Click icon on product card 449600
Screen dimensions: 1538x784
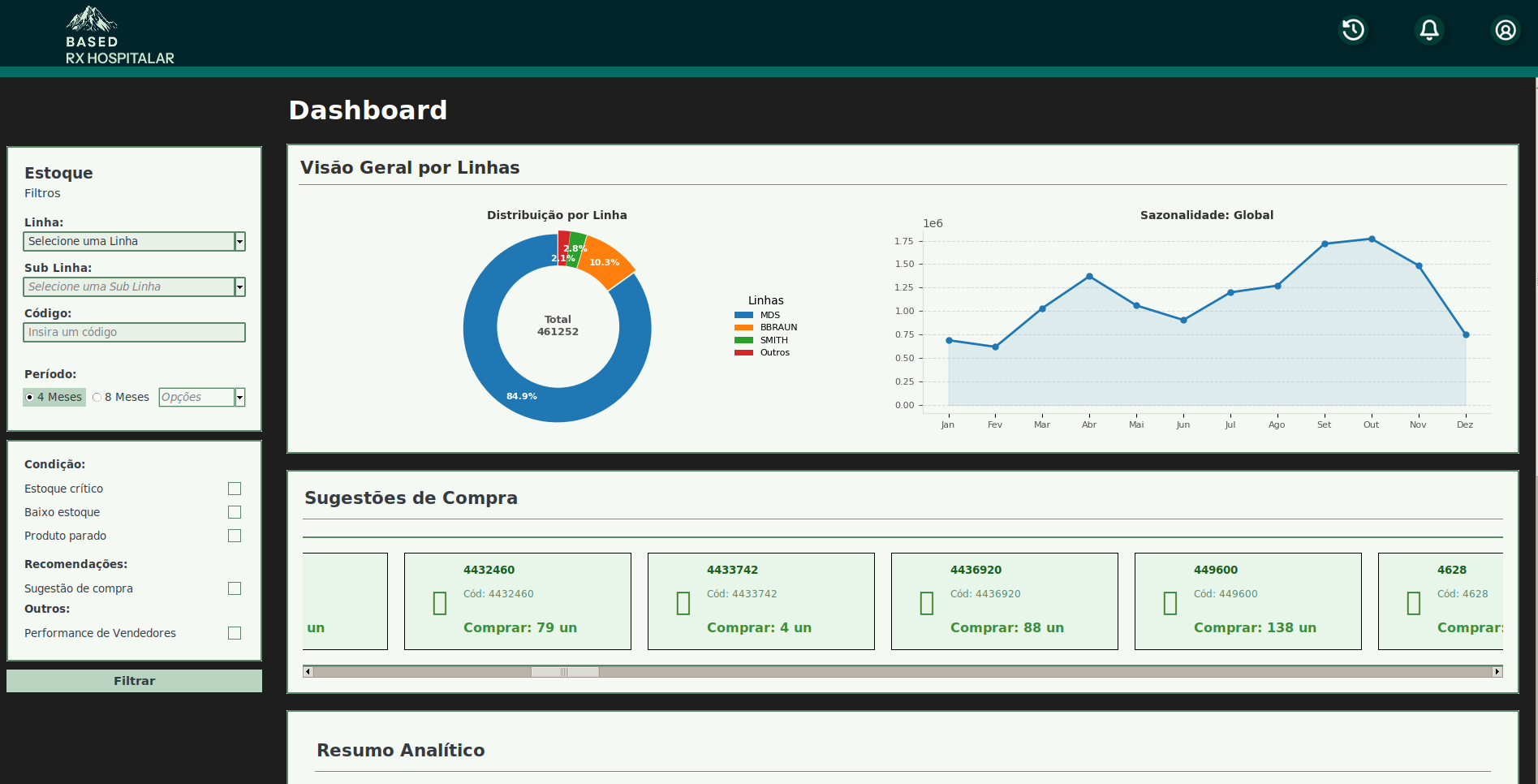pyautogui.click(x=1170, y=603)
